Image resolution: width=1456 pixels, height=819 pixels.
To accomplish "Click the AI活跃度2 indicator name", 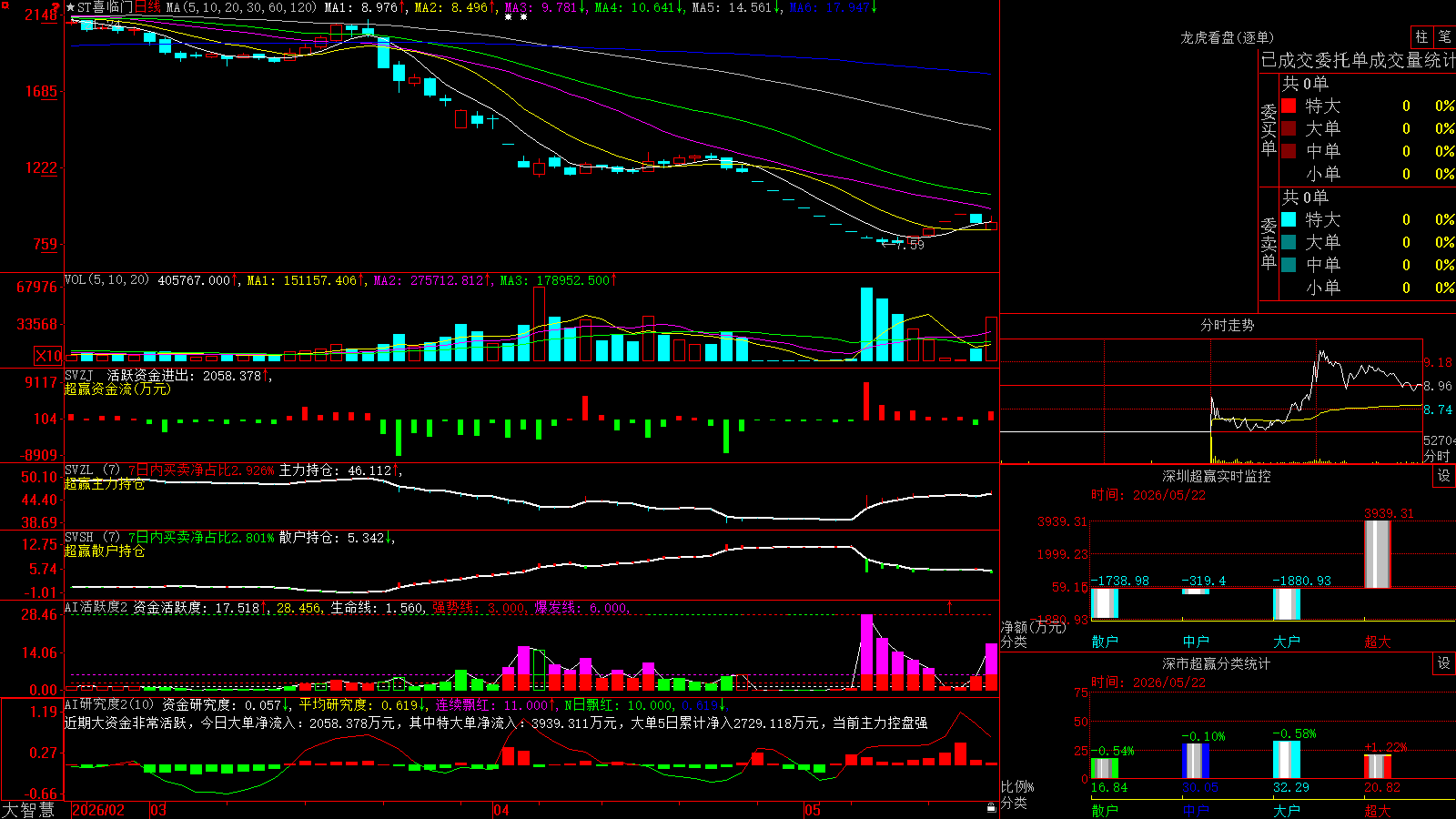I will [x=96, y=607].
